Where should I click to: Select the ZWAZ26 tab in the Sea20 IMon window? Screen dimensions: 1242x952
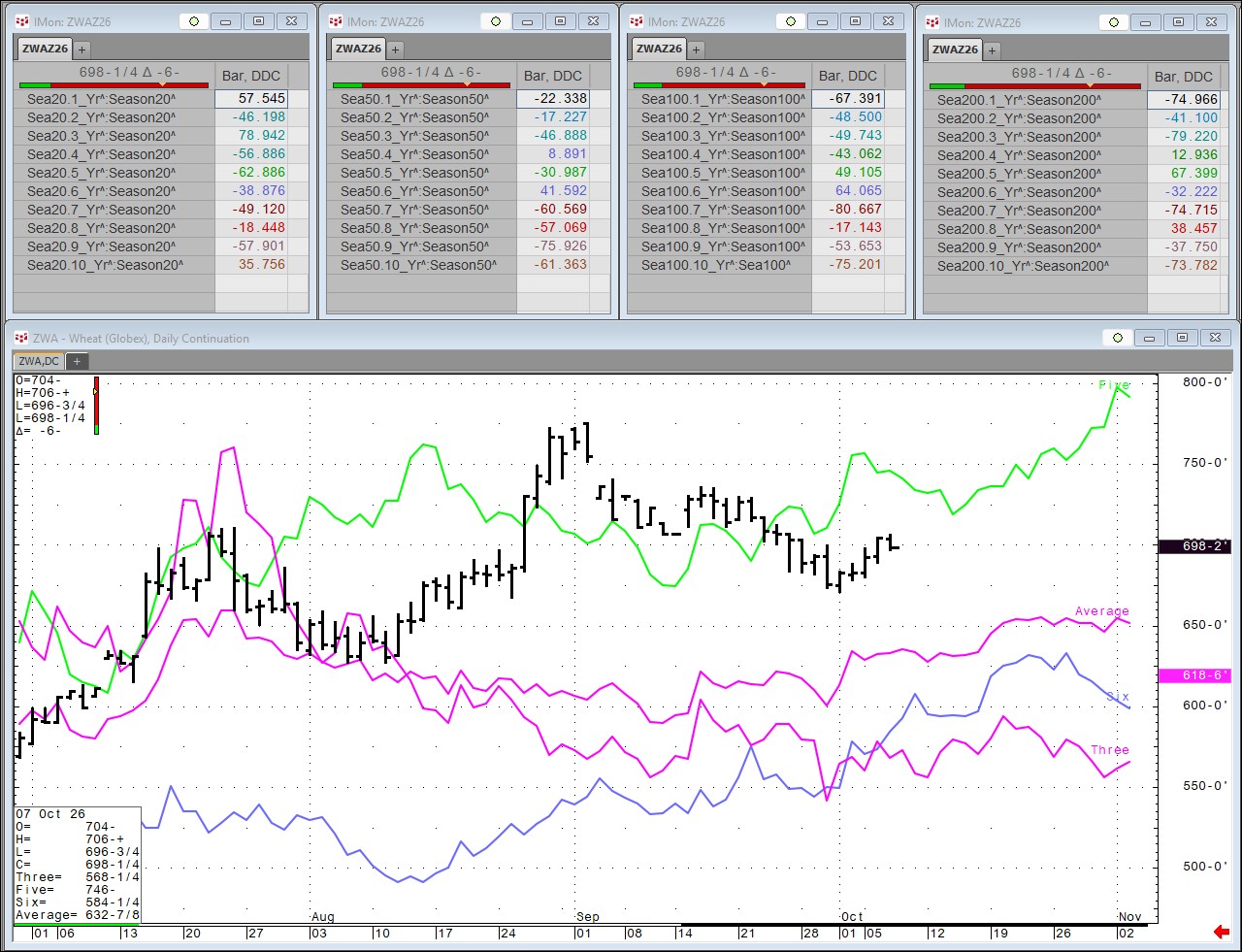tap(45, 49)
